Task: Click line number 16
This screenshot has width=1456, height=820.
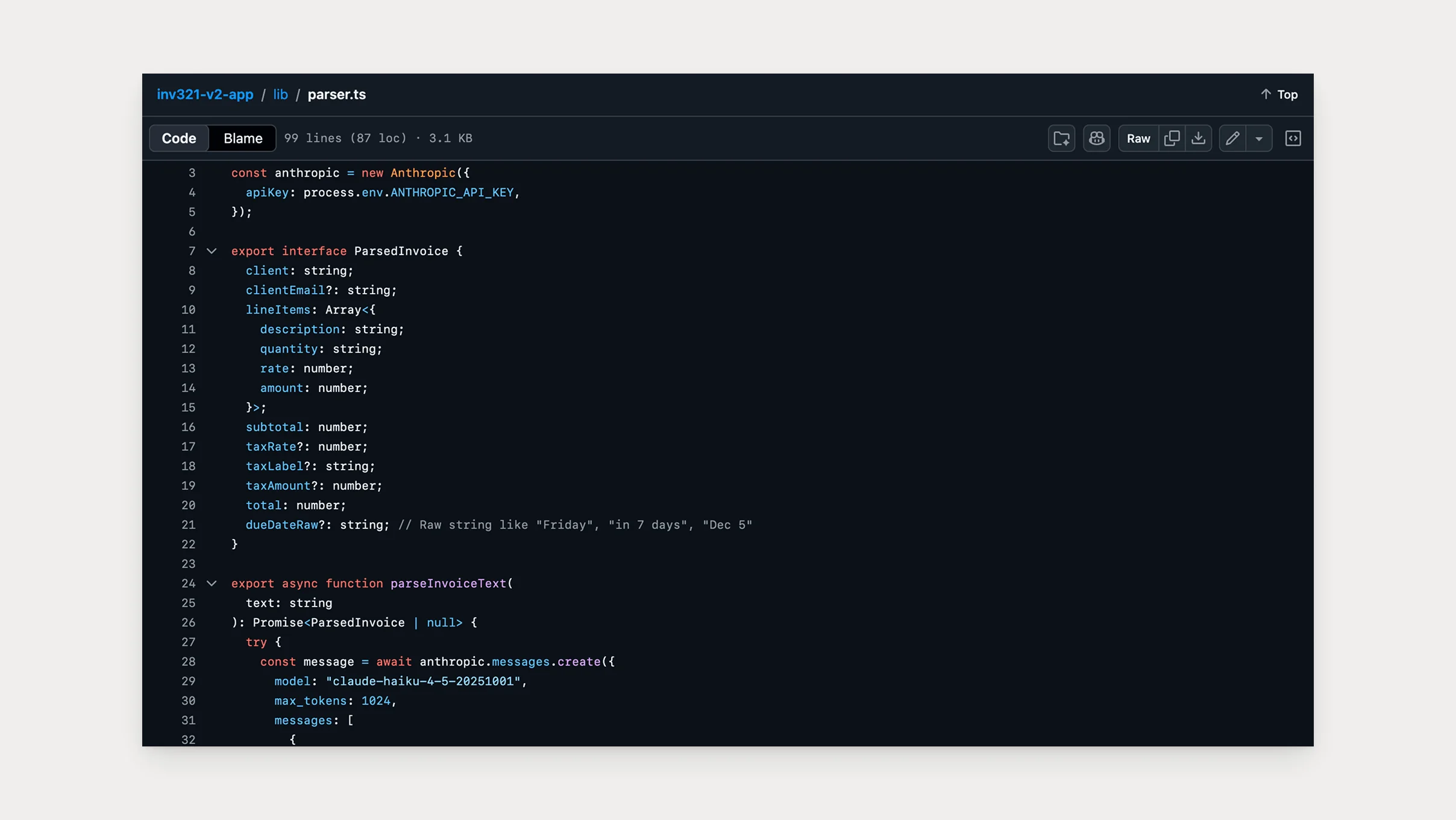Action: click(189, 427)
